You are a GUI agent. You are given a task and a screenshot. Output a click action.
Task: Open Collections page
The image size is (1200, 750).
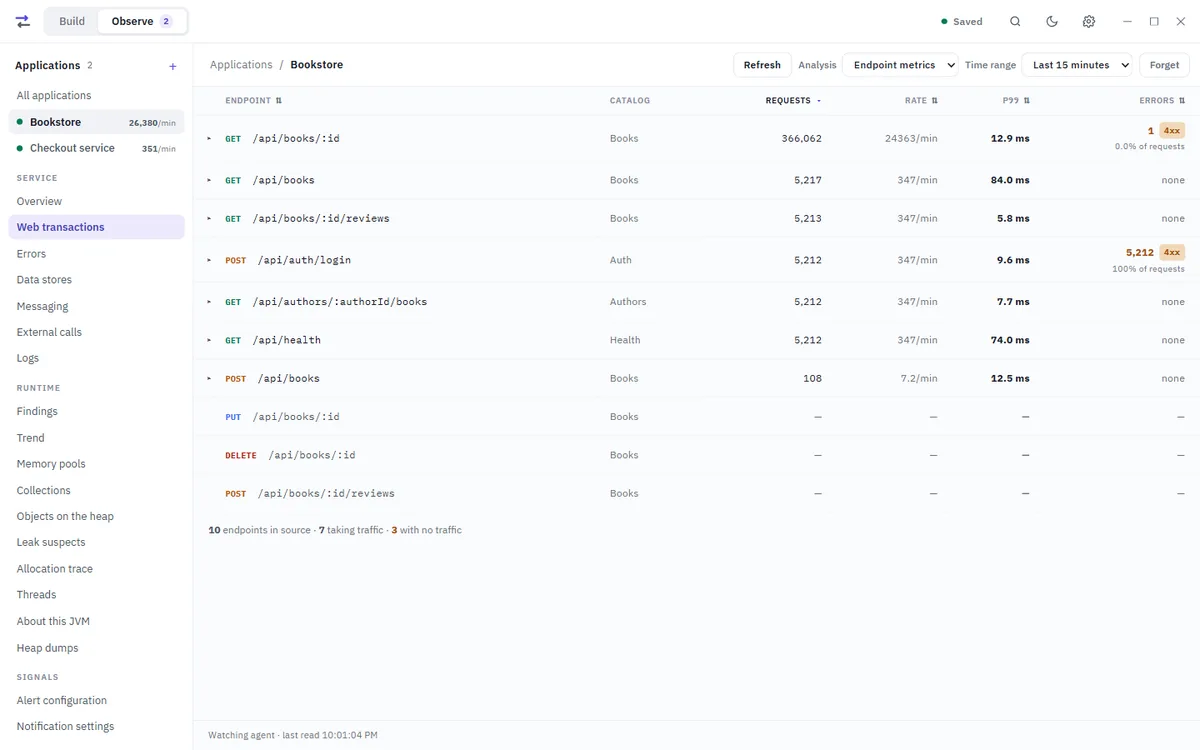[96, 490]
